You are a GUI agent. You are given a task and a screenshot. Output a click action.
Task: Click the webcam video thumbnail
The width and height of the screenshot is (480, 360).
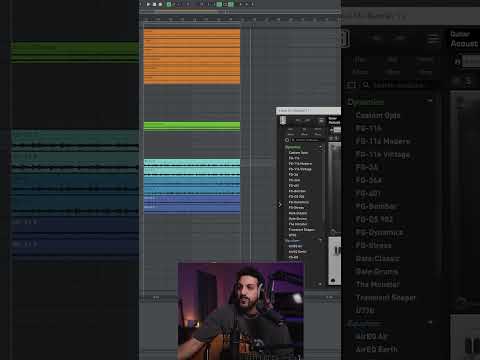point(241,311)
